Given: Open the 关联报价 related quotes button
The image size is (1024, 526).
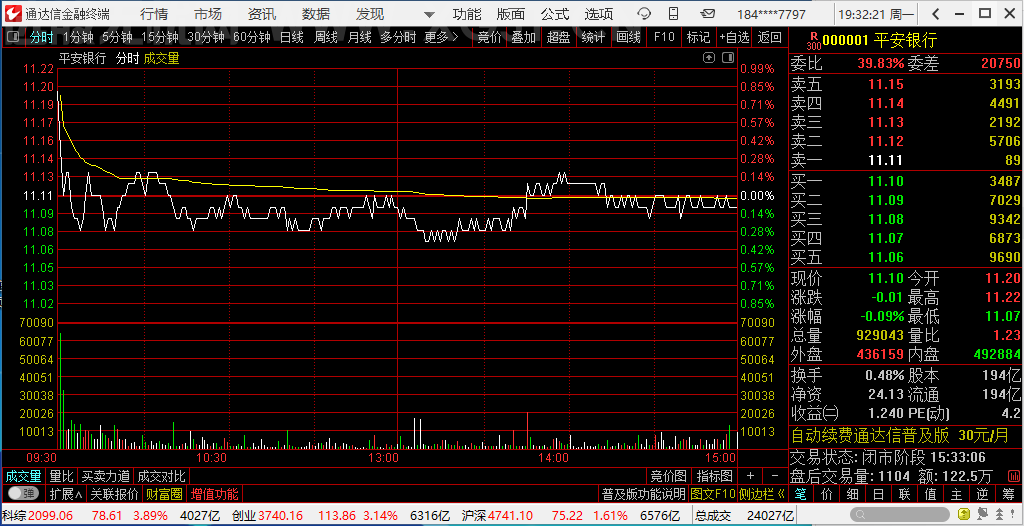Looking at the screenshot, I should coord(114,493).
